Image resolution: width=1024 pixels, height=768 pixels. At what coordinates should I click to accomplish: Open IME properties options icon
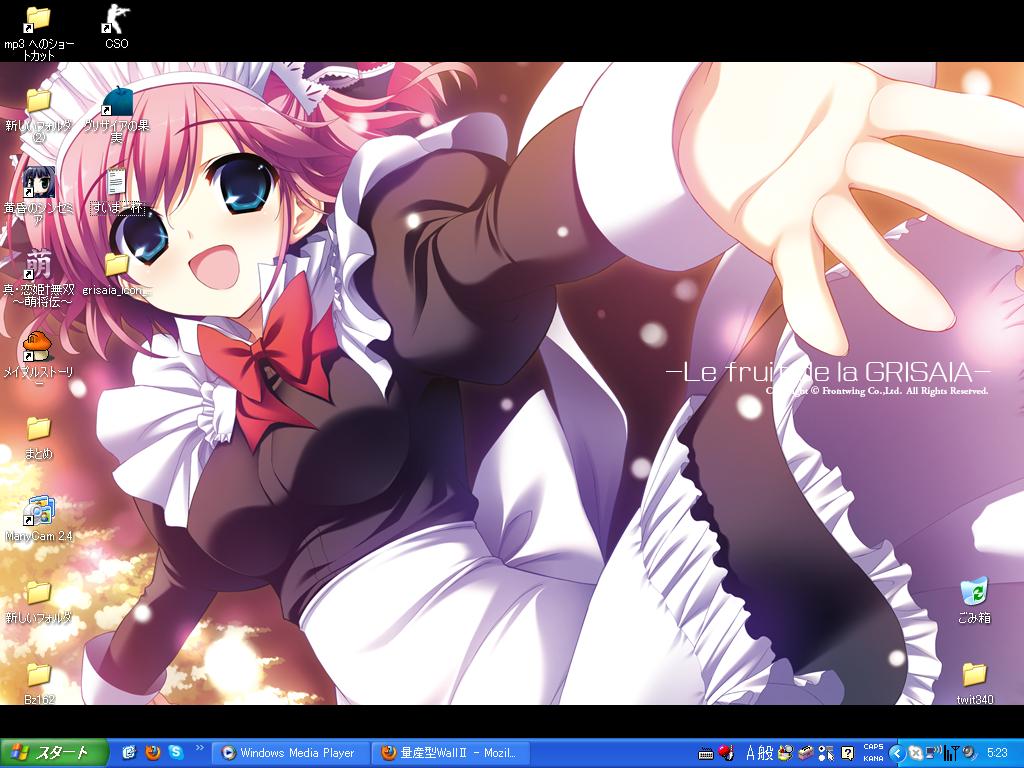tap(826, 753)
